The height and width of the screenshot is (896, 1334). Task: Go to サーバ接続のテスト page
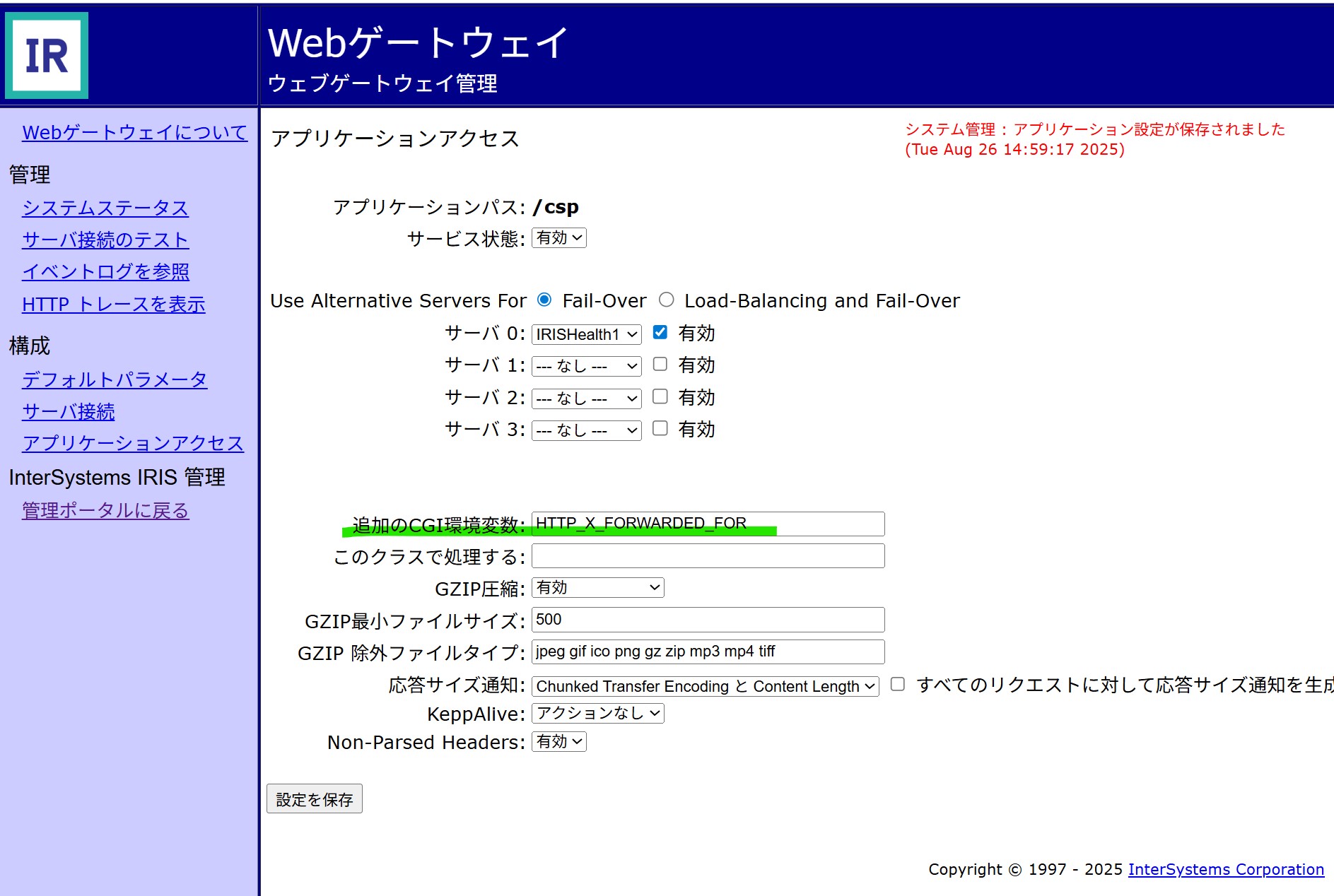click(x=105, y=240)
